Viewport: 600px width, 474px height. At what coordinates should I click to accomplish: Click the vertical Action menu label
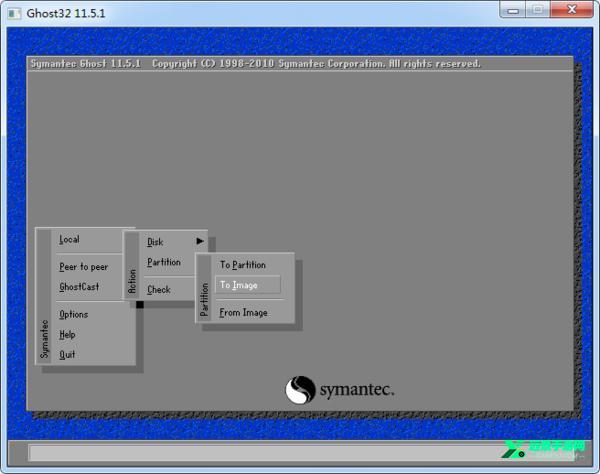pos(132,281)
